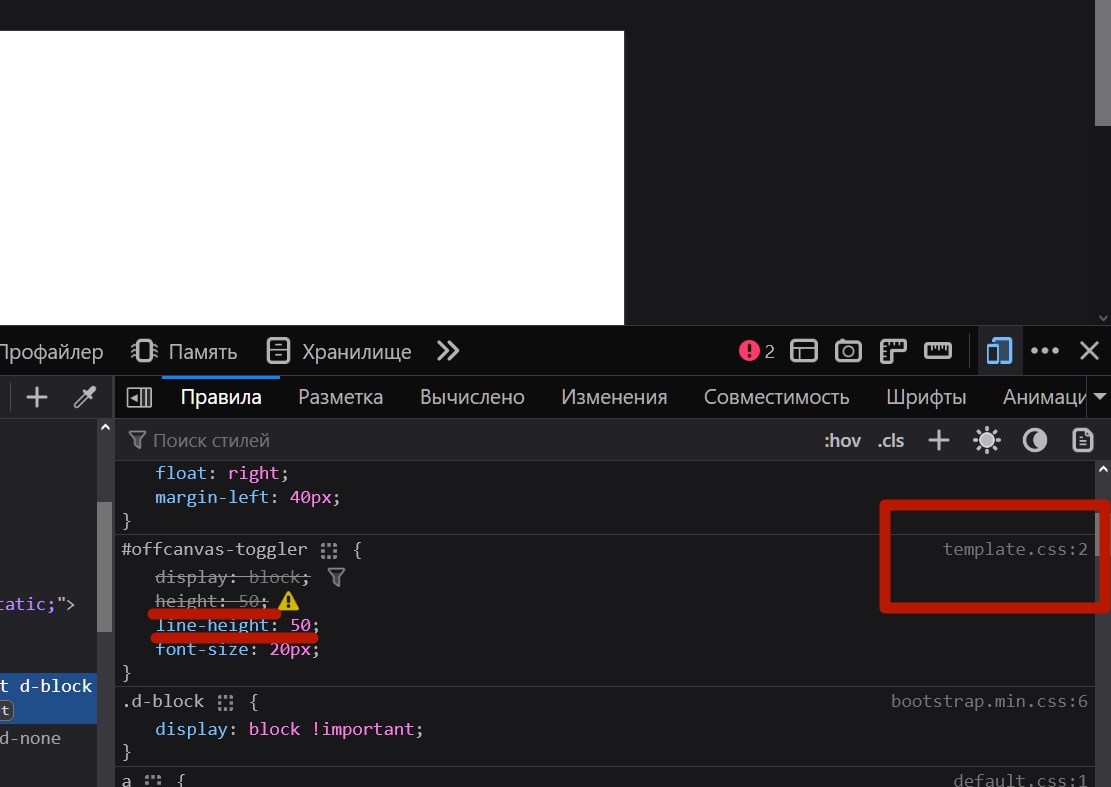1111x787 pixels.
Task: Open the template.css:2 source link
Action: 1015,550
